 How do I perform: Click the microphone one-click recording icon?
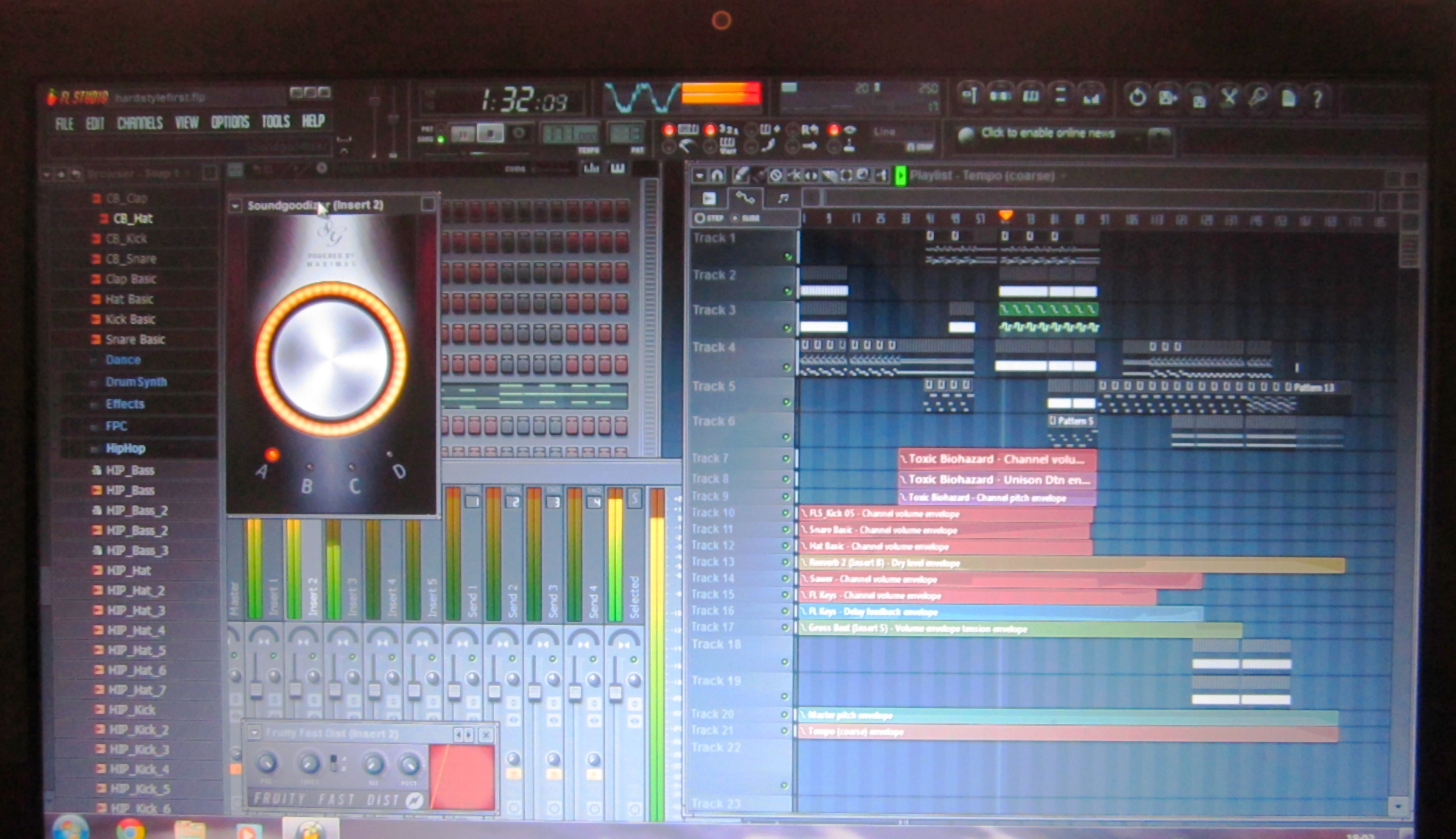[x=1258, y=97]
